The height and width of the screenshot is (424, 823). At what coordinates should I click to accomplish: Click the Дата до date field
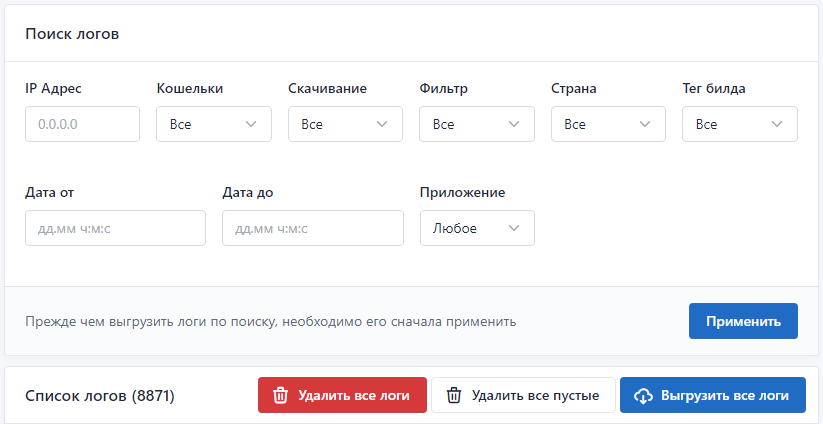pyautogui.click(x=313, y=228)
